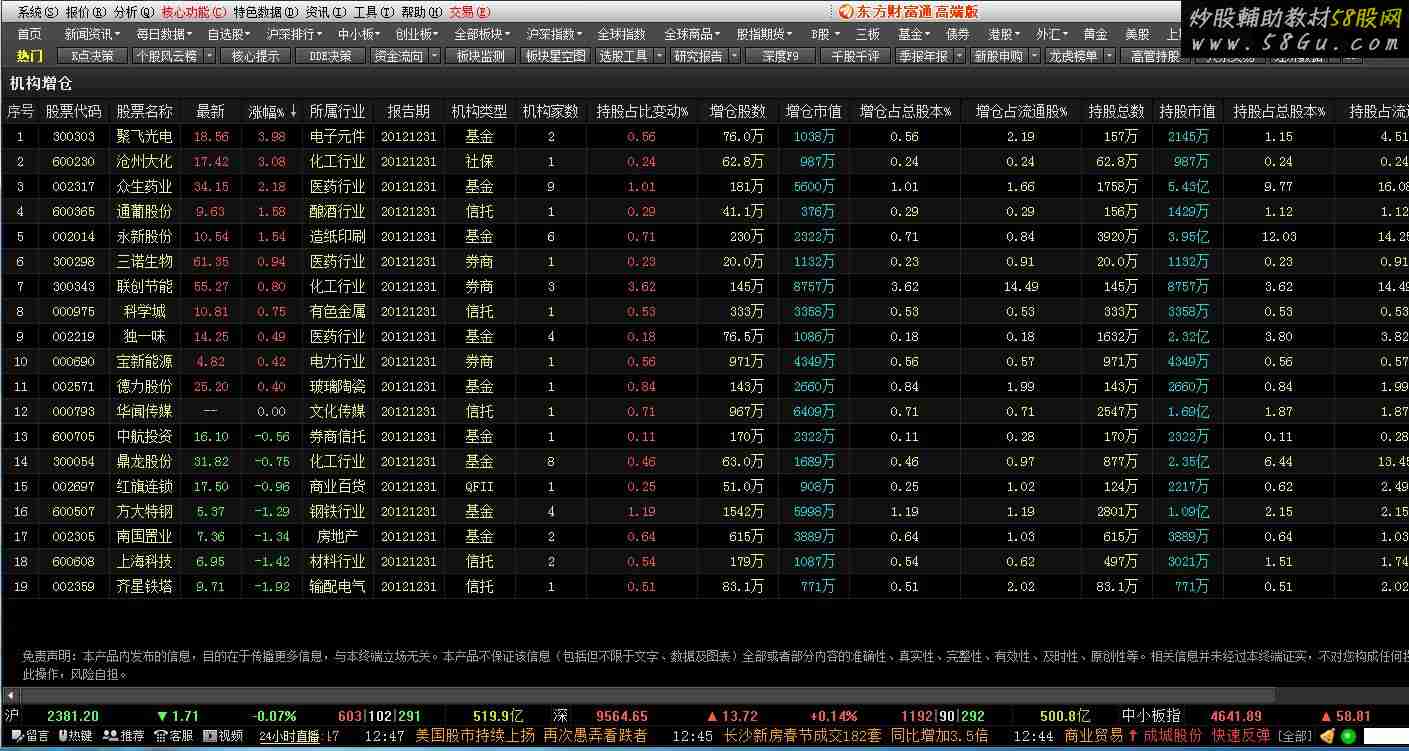
Task: Select the 联创节能 stock name
Action: 144,286
